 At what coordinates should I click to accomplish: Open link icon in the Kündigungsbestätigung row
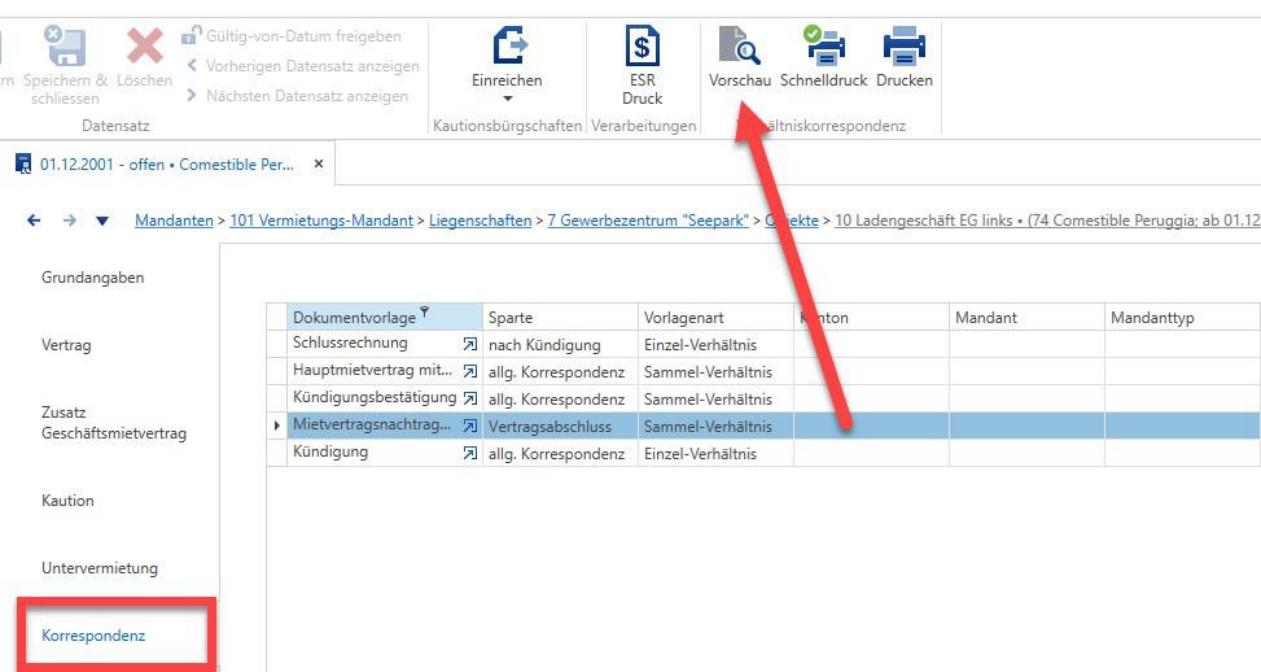pos(469,399)
